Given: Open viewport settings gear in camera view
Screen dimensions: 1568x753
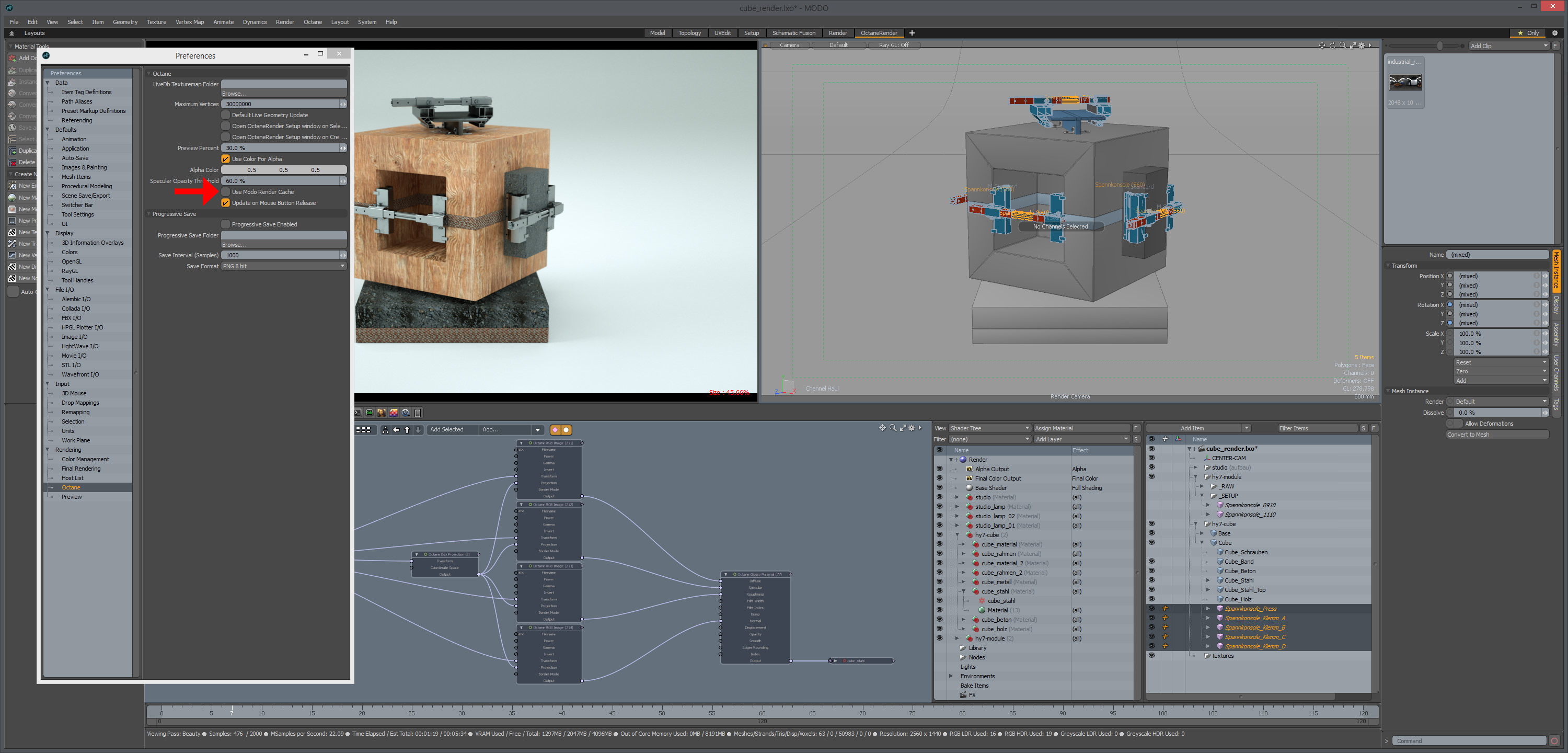Looking at the screenshot, I should click(x=1362, y=45).
